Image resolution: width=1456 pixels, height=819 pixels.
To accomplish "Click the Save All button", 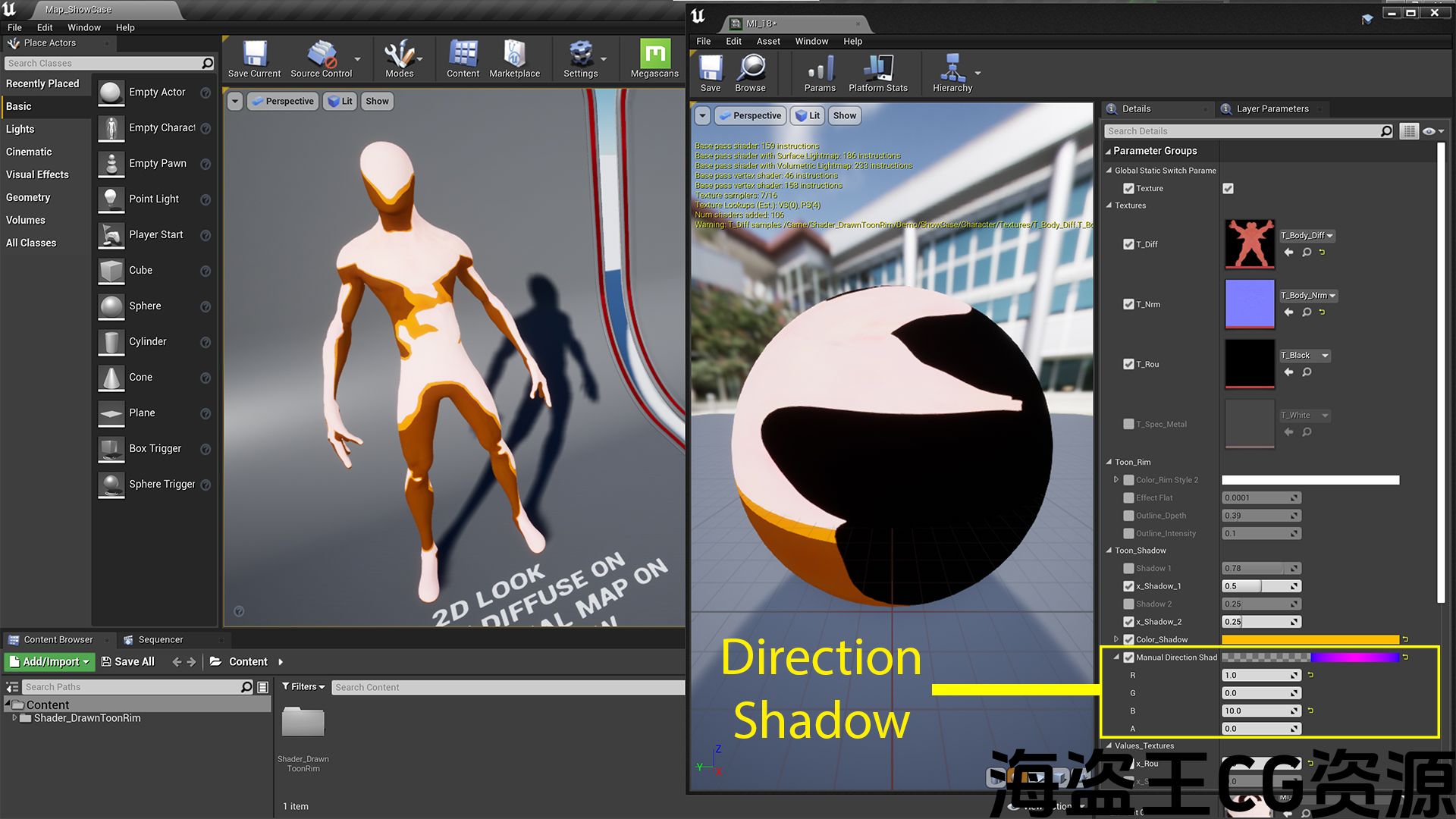I will click(127, 662).
